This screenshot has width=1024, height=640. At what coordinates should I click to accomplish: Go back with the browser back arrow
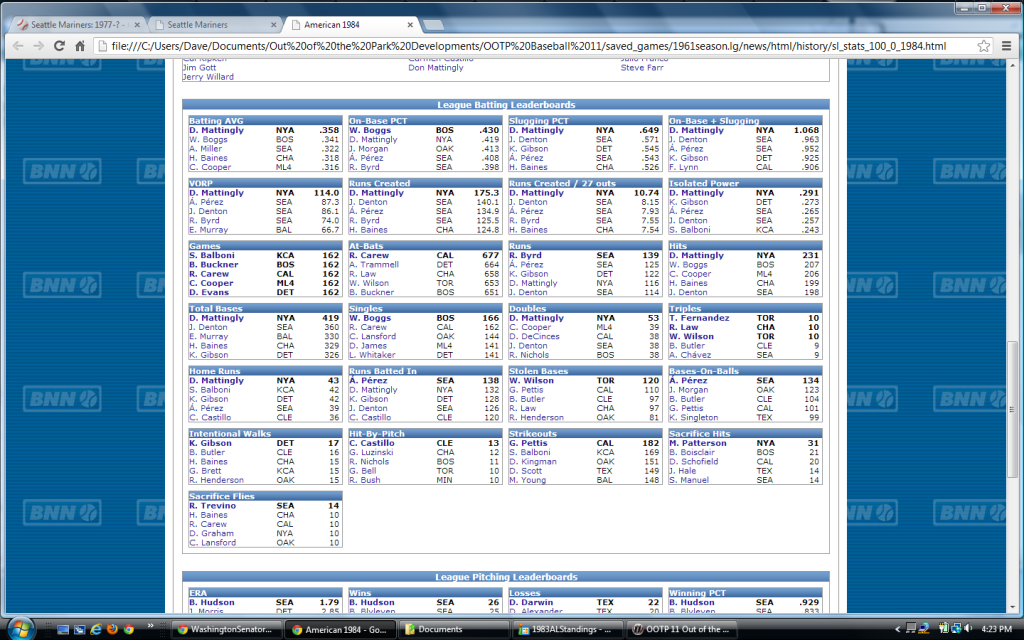pyautogui.click(x=18, y=46)
